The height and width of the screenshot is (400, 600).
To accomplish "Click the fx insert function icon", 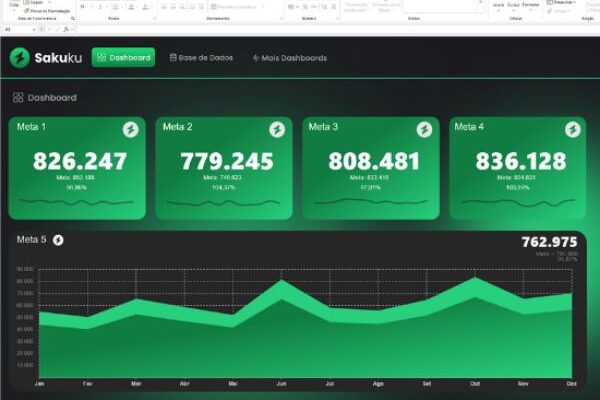I will click(x=66, y=29).
